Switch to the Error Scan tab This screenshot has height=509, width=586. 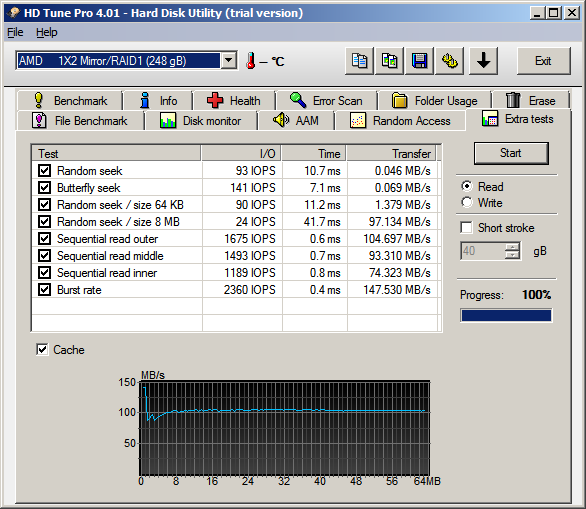(x=326, y=101)
